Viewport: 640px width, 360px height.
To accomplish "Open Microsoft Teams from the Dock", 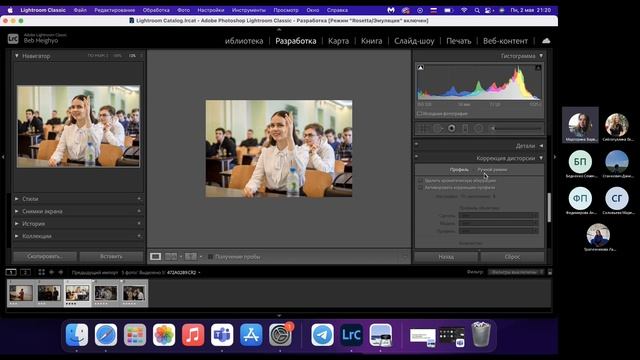I will [x=222, y=335].
